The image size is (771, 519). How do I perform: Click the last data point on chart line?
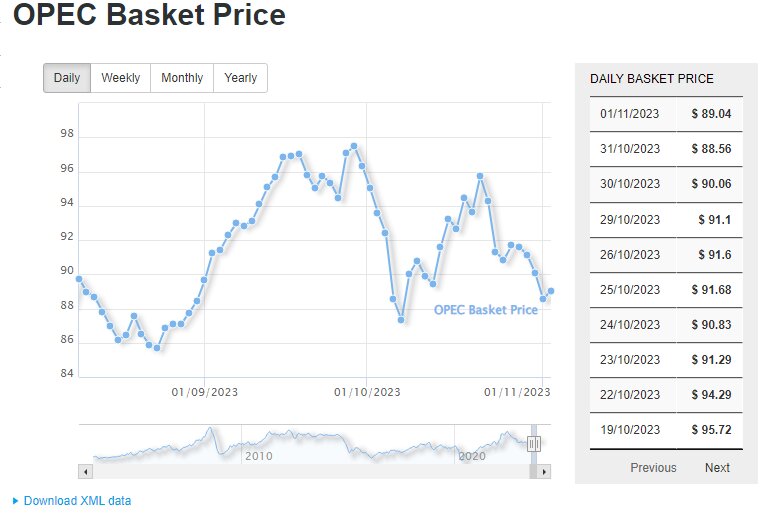[x=551, y=291]
